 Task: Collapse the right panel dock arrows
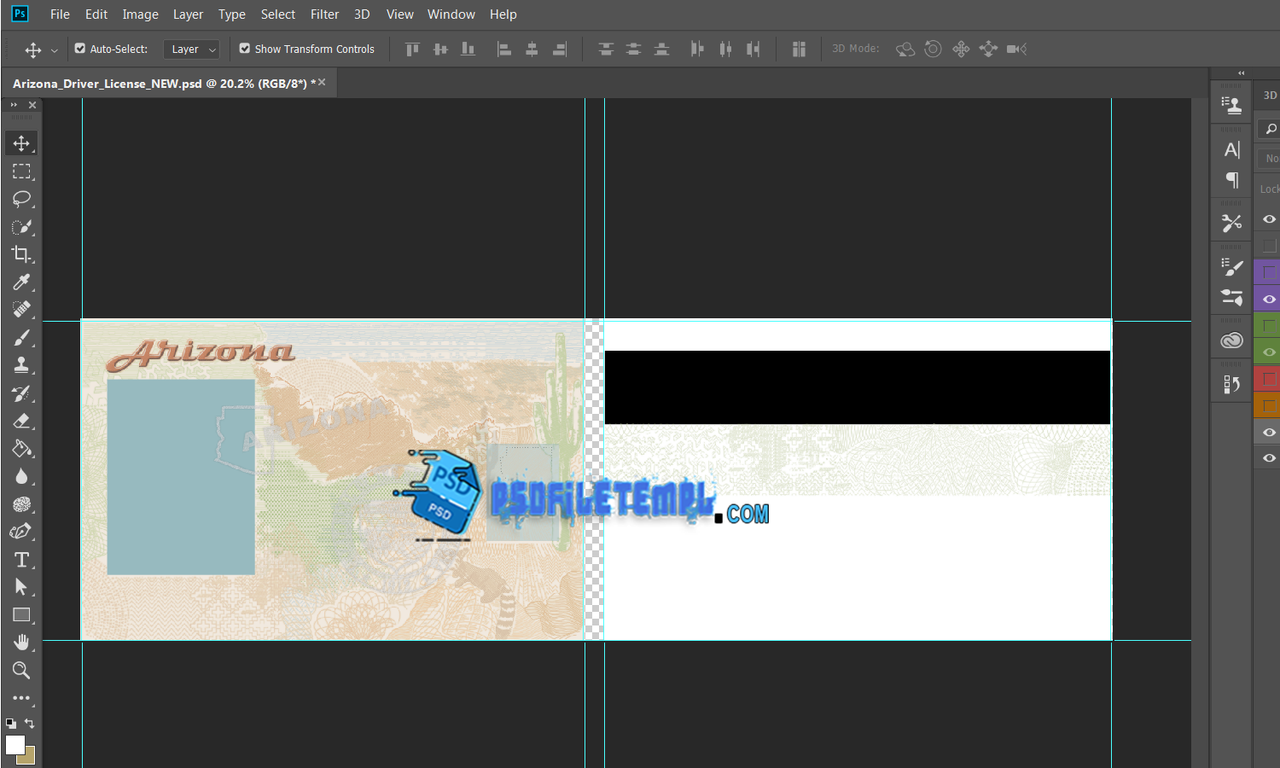tap(1241, 73)
